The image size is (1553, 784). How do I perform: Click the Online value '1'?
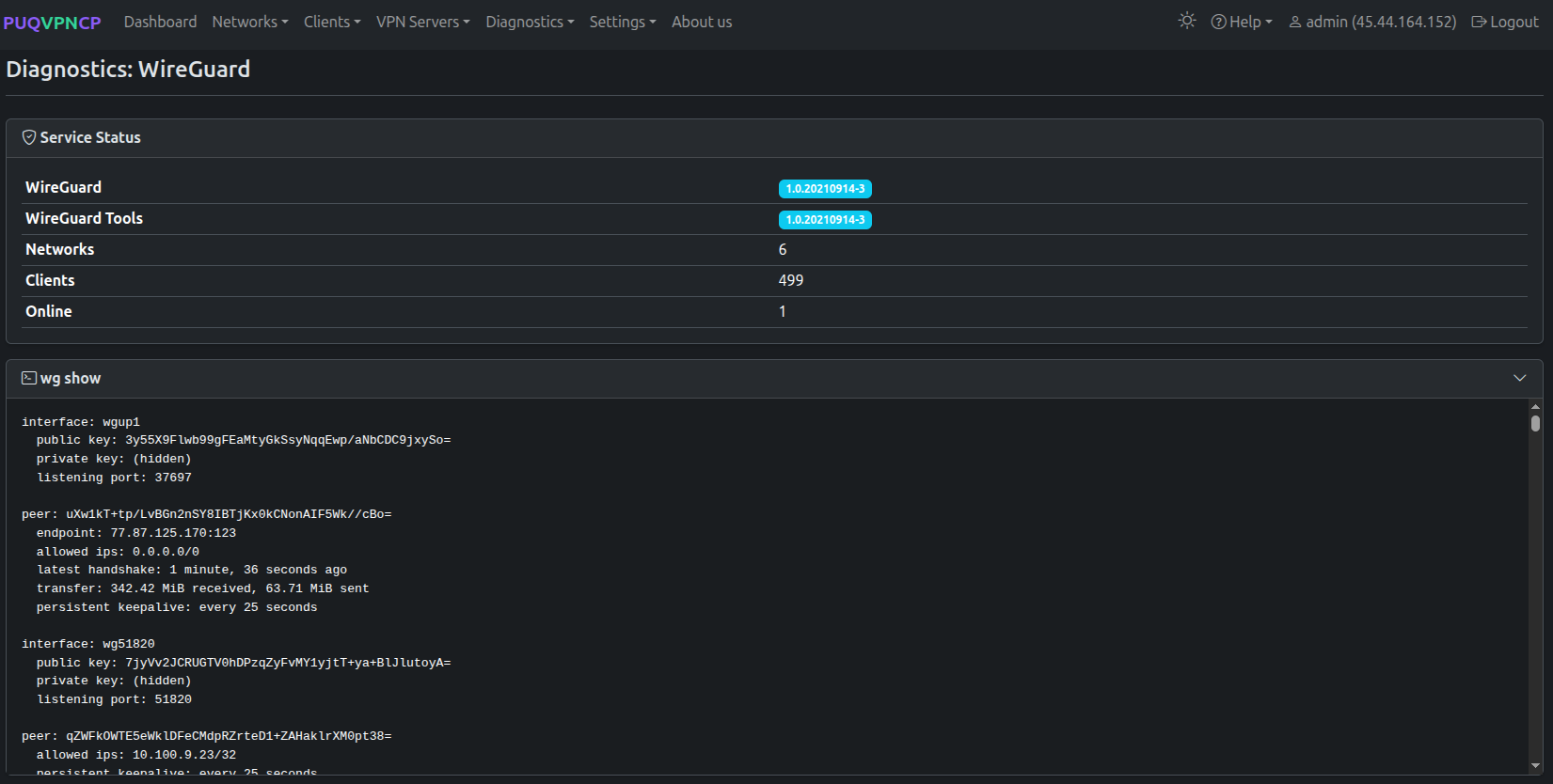pyautogui.click(x=783, y=311)
